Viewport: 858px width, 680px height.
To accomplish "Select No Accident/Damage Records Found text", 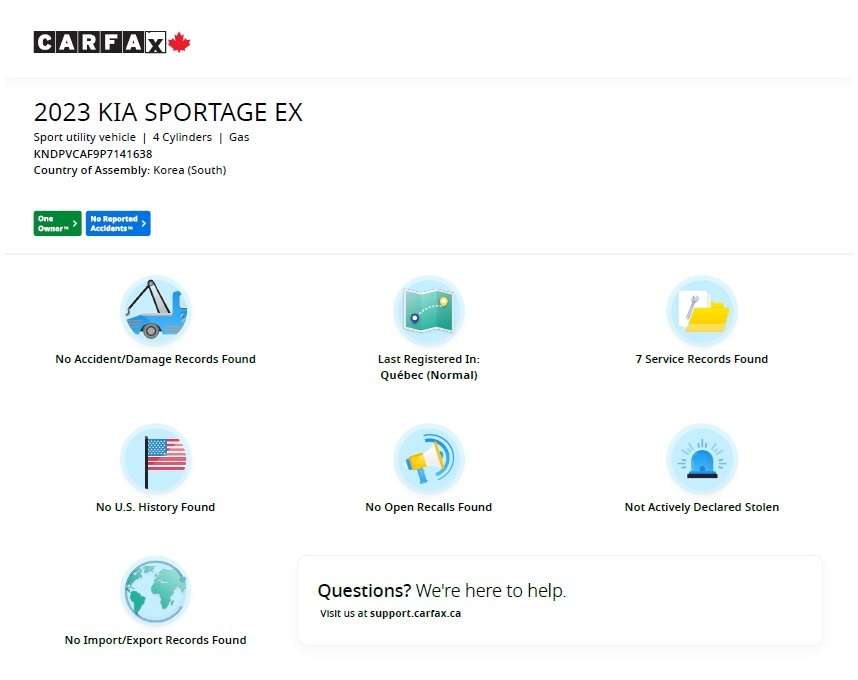I will [155, 359].
